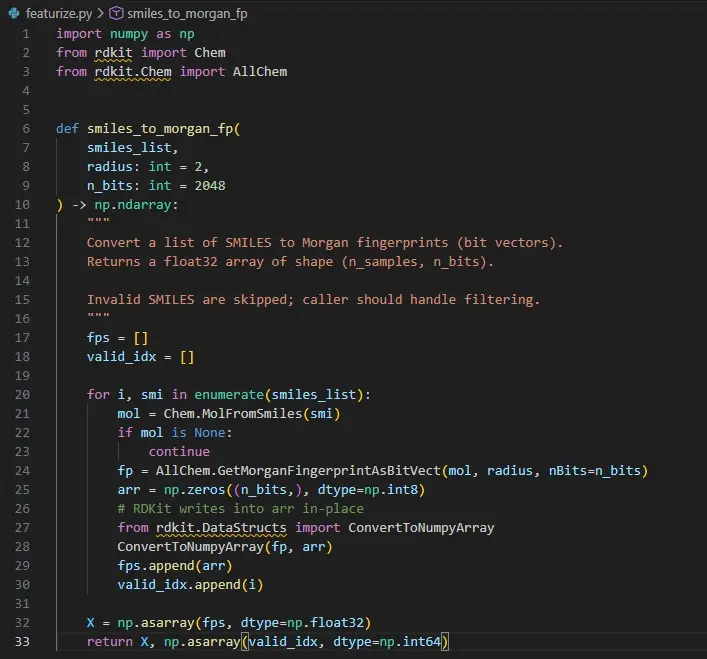
Task: Click line number 6 in gutter
Action: 26,128
